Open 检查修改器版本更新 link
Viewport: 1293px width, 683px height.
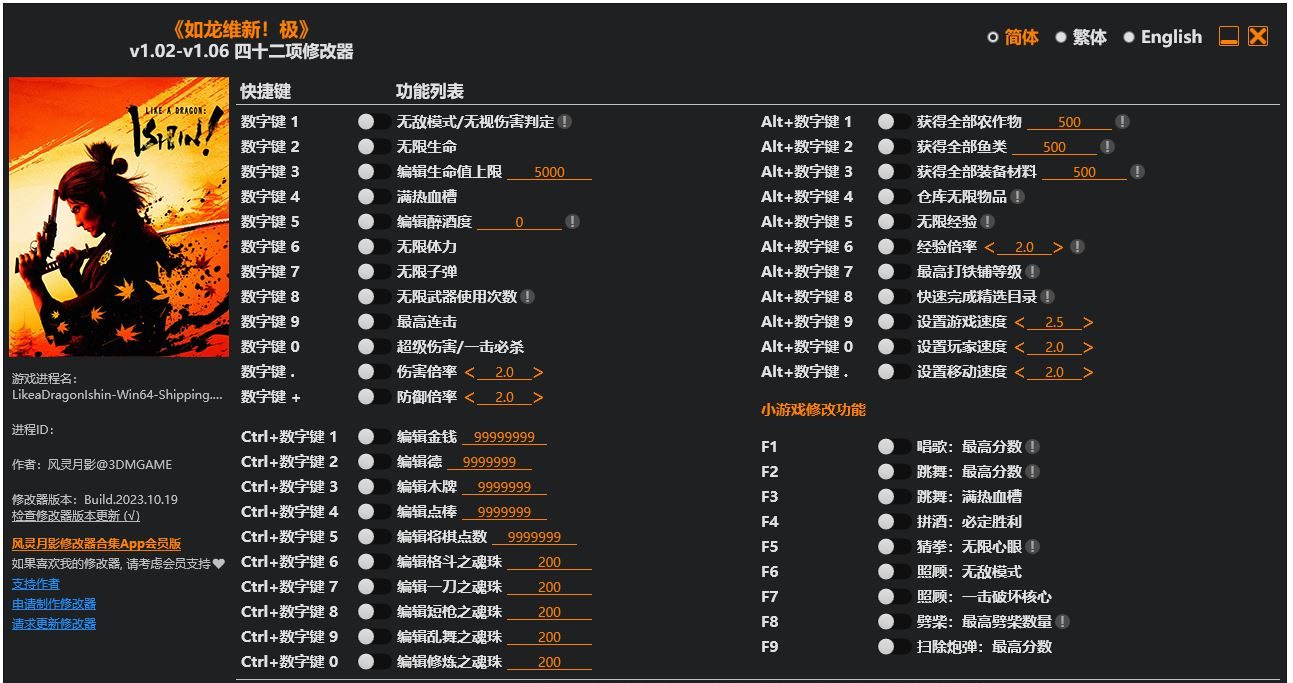[76, 516]
